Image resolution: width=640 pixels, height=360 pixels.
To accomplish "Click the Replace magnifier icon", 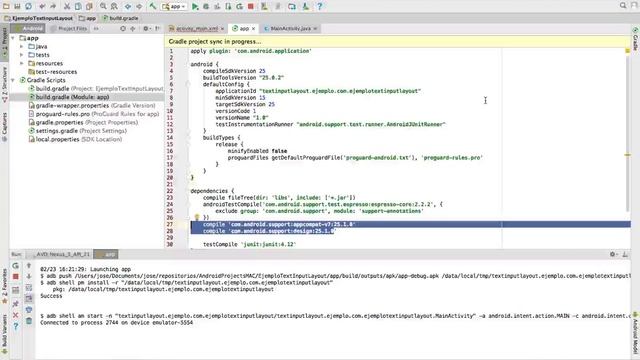I will [x=114, y=6].
